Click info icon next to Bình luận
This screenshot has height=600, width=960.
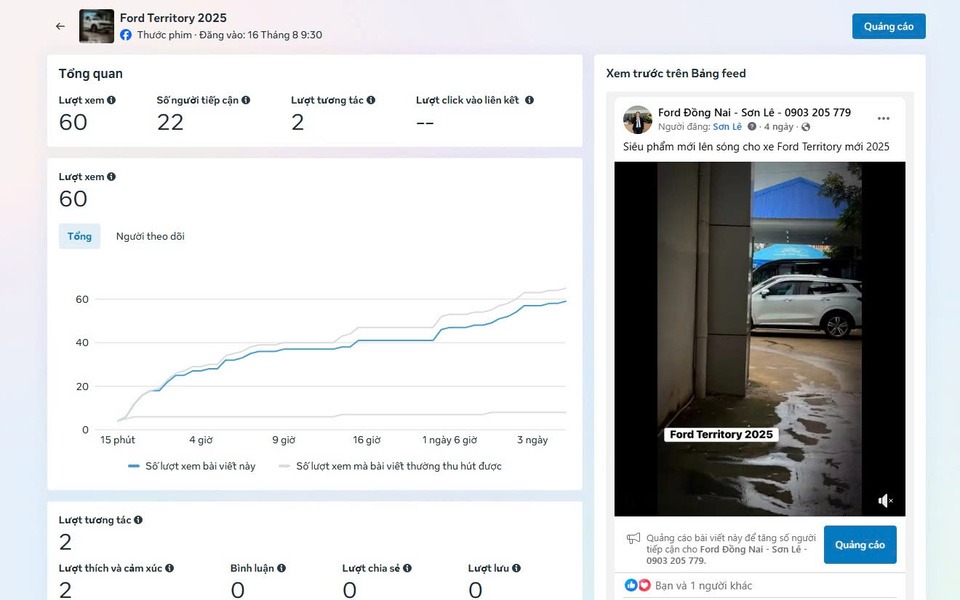click(x=281, y=568)
